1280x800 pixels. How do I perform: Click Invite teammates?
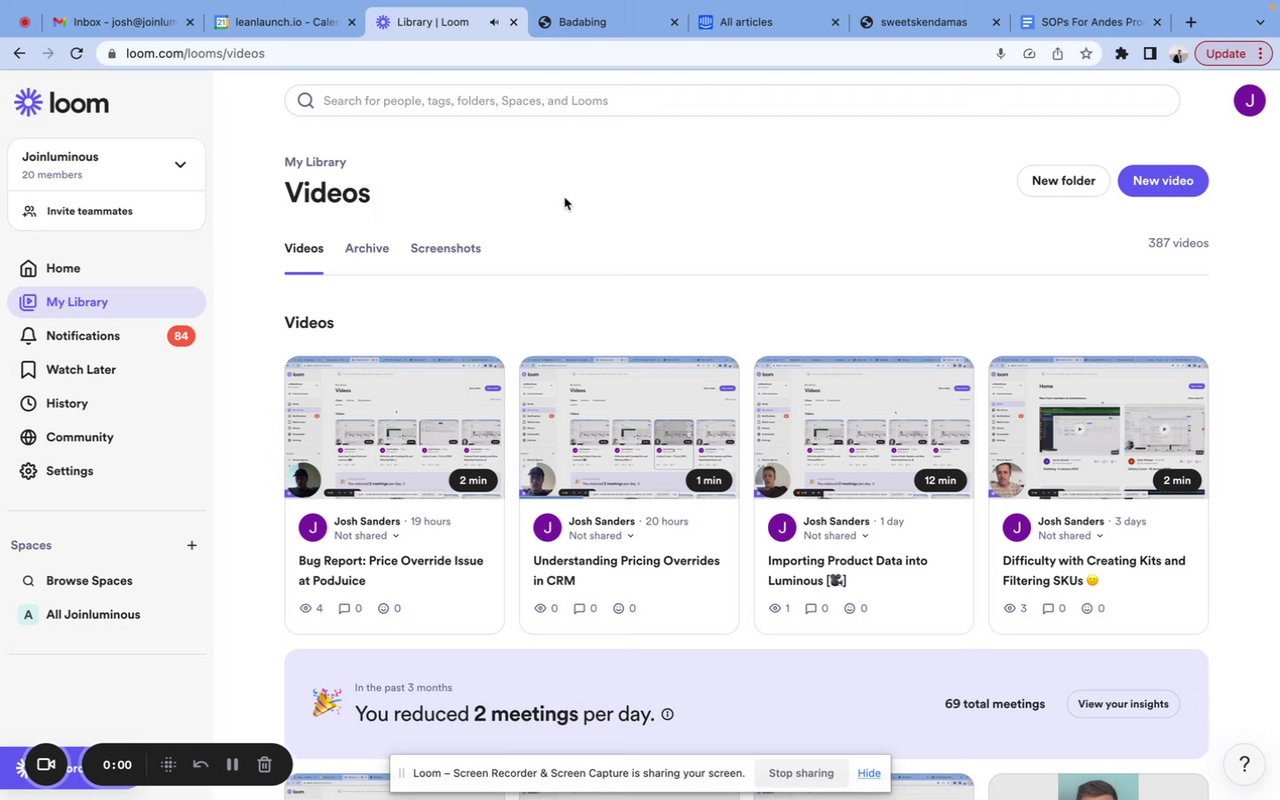[89, 211]
